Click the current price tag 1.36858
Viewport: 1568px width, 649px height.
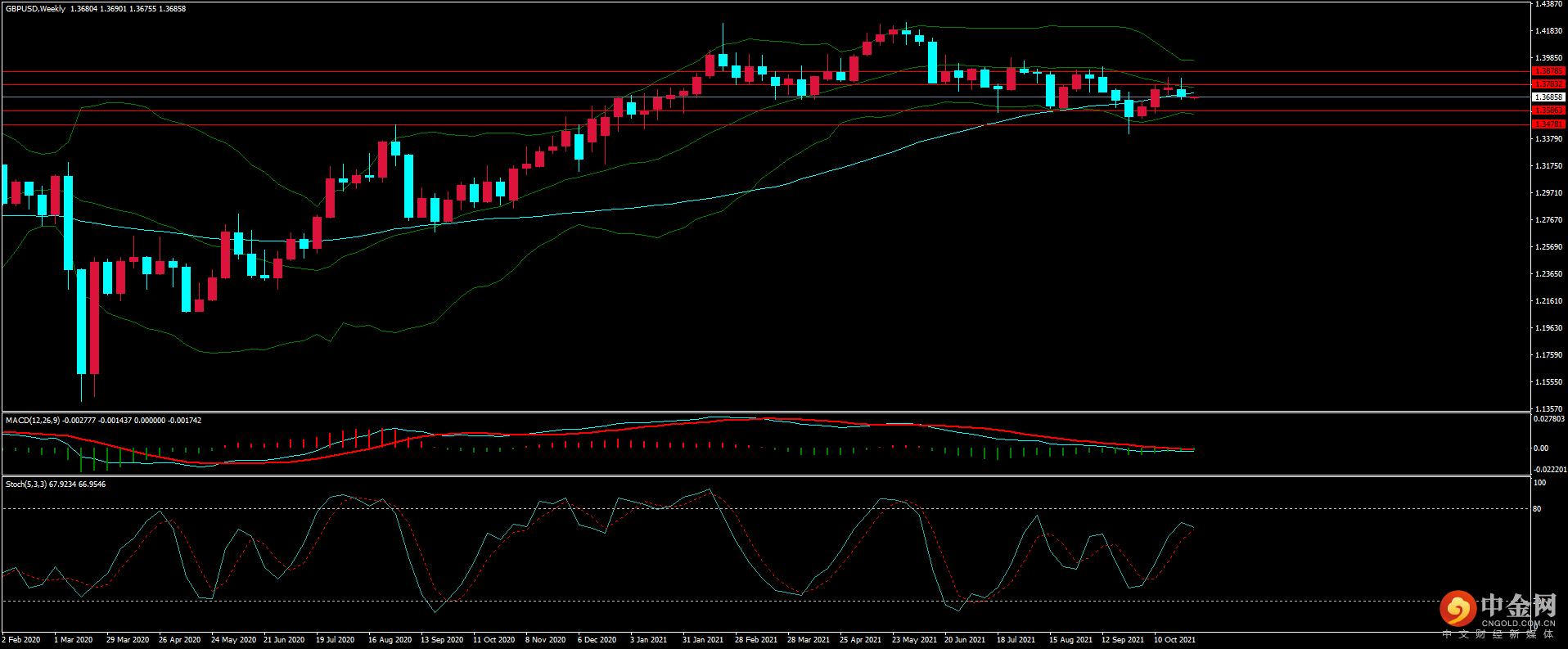(x=1548, y=97)
